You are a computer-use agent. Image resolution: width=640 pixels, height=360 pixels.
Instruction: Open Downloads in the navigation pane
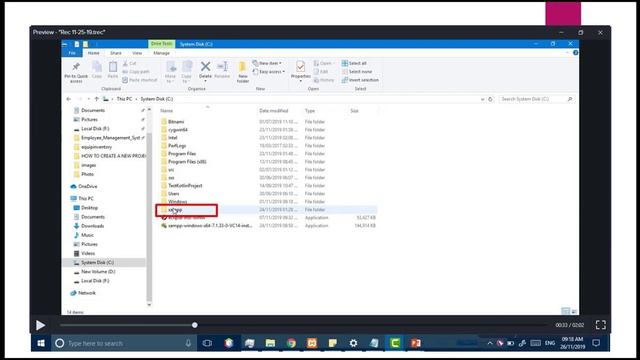click(92, 226)
